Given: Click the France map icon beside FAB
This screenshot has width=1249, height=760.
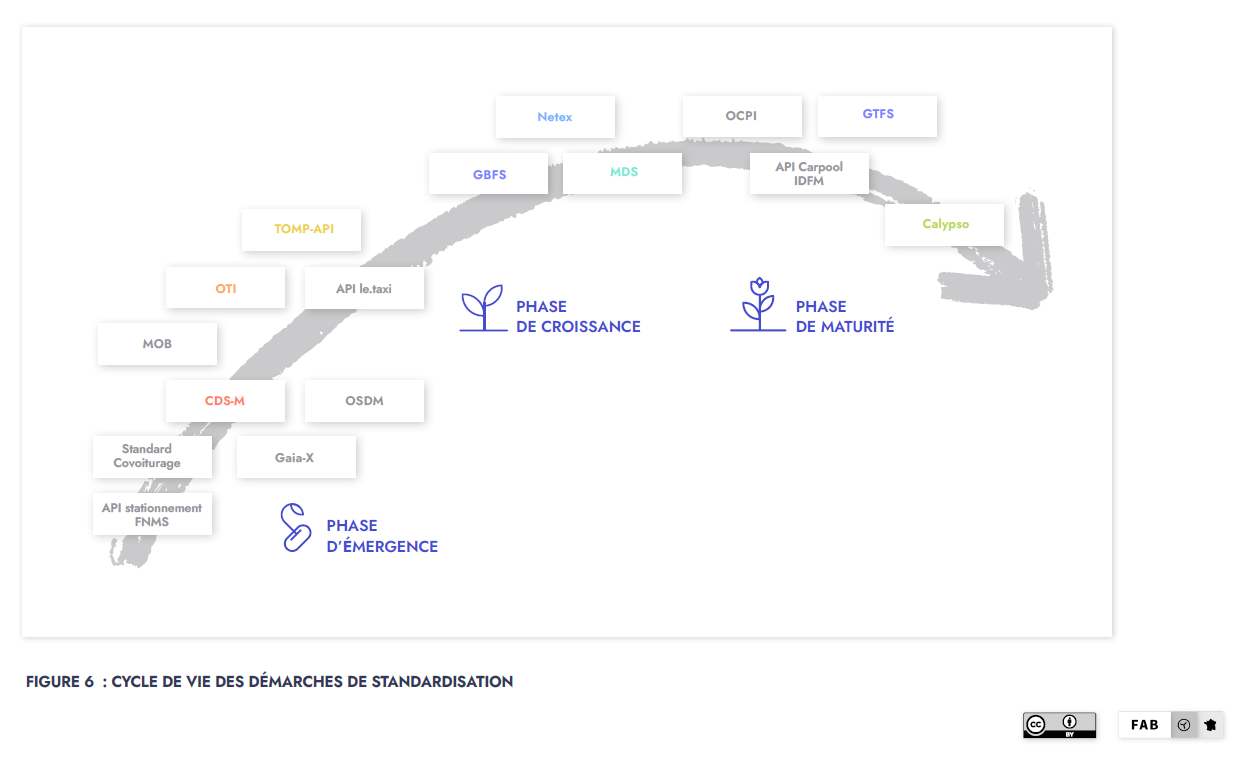Looking at the screenshot, I should click(x=1211, y=724).
